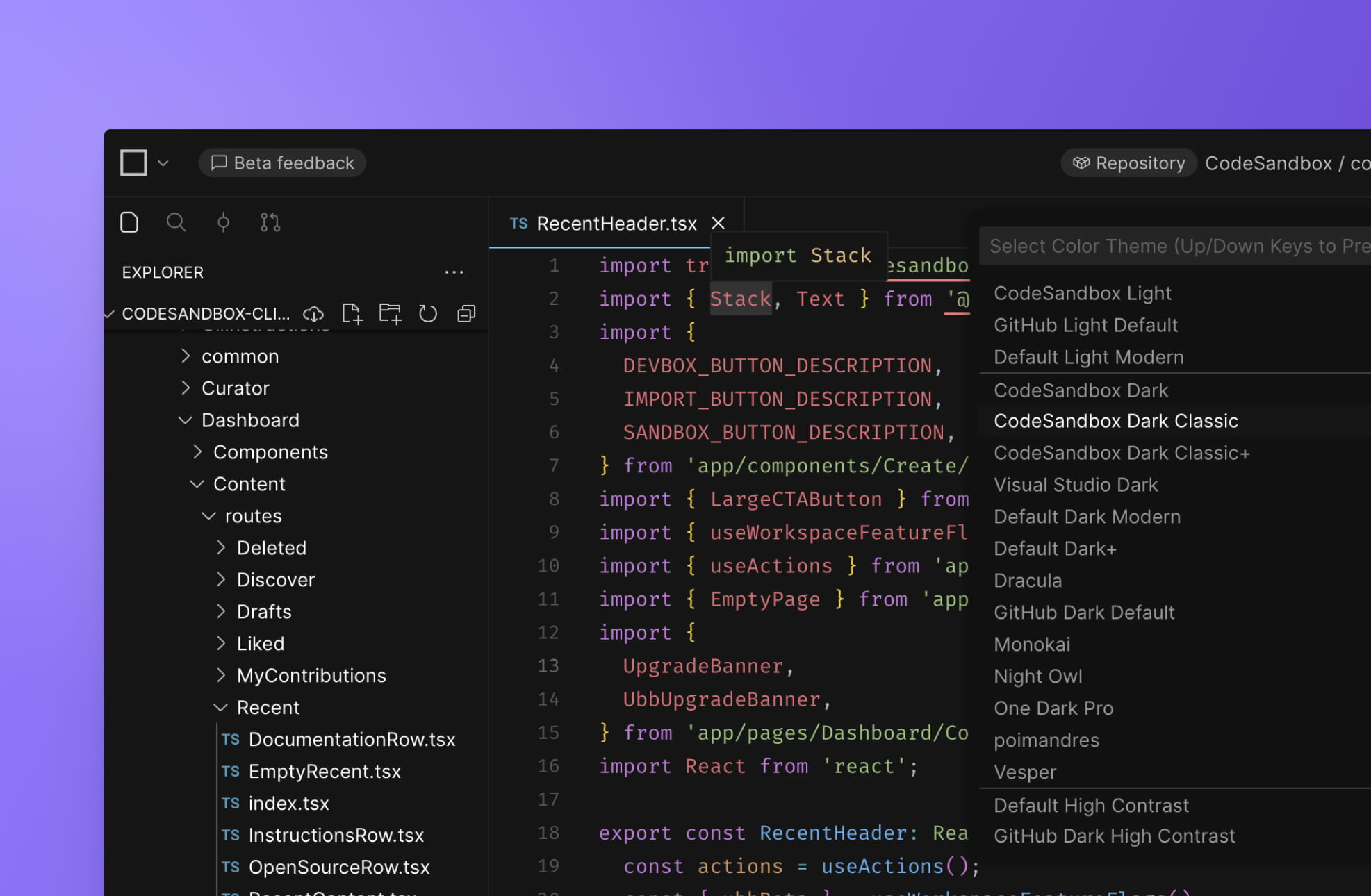1371x896 pixels.
Task: Choose the Night Owl theme entry
Action: tap(1038, 676)
